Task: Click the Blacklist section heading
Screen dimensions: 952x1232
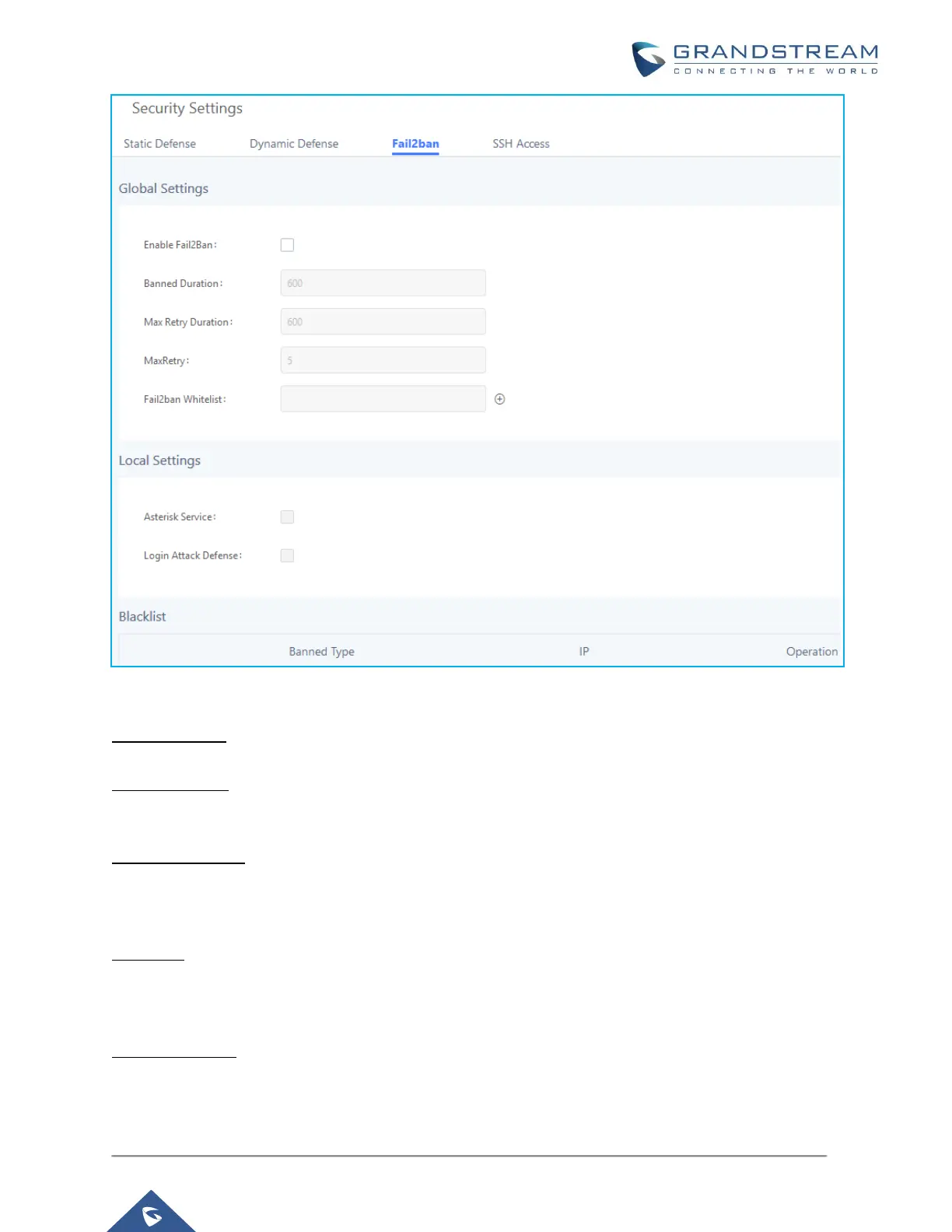Action: [x=142, y=617]
